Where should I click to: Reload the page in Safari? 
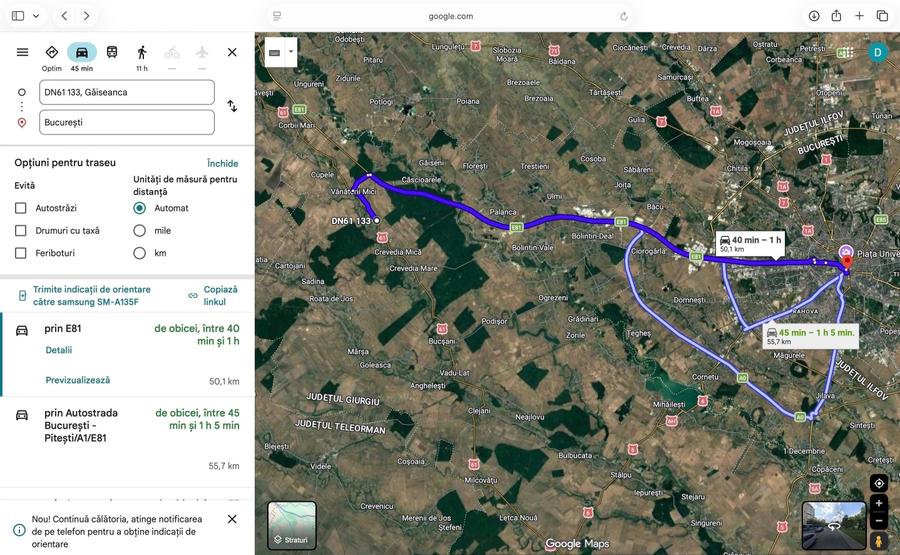[x=624, y=16]
